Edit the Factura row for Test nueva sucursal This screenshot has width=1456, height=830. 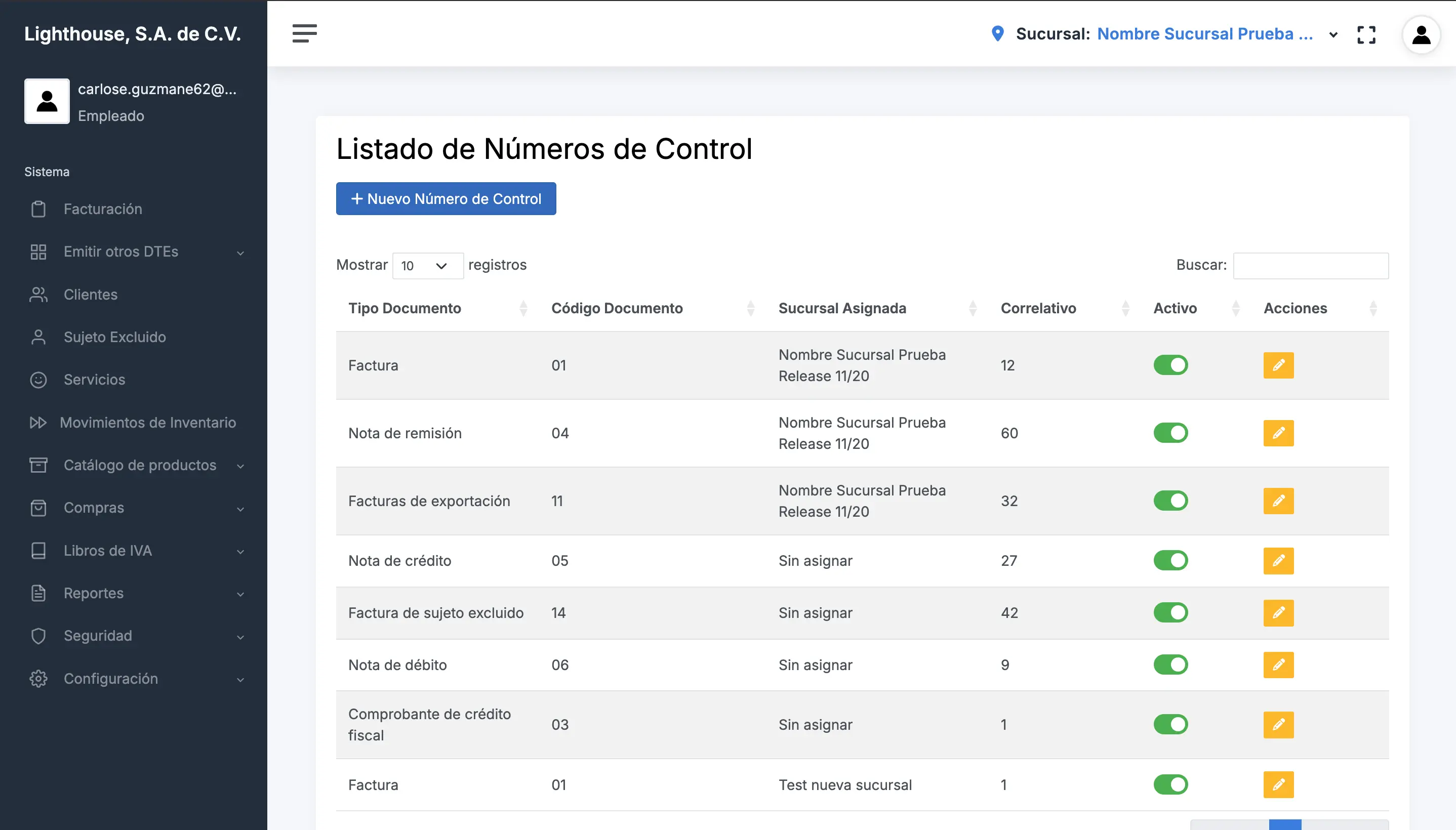(1278, 784)
